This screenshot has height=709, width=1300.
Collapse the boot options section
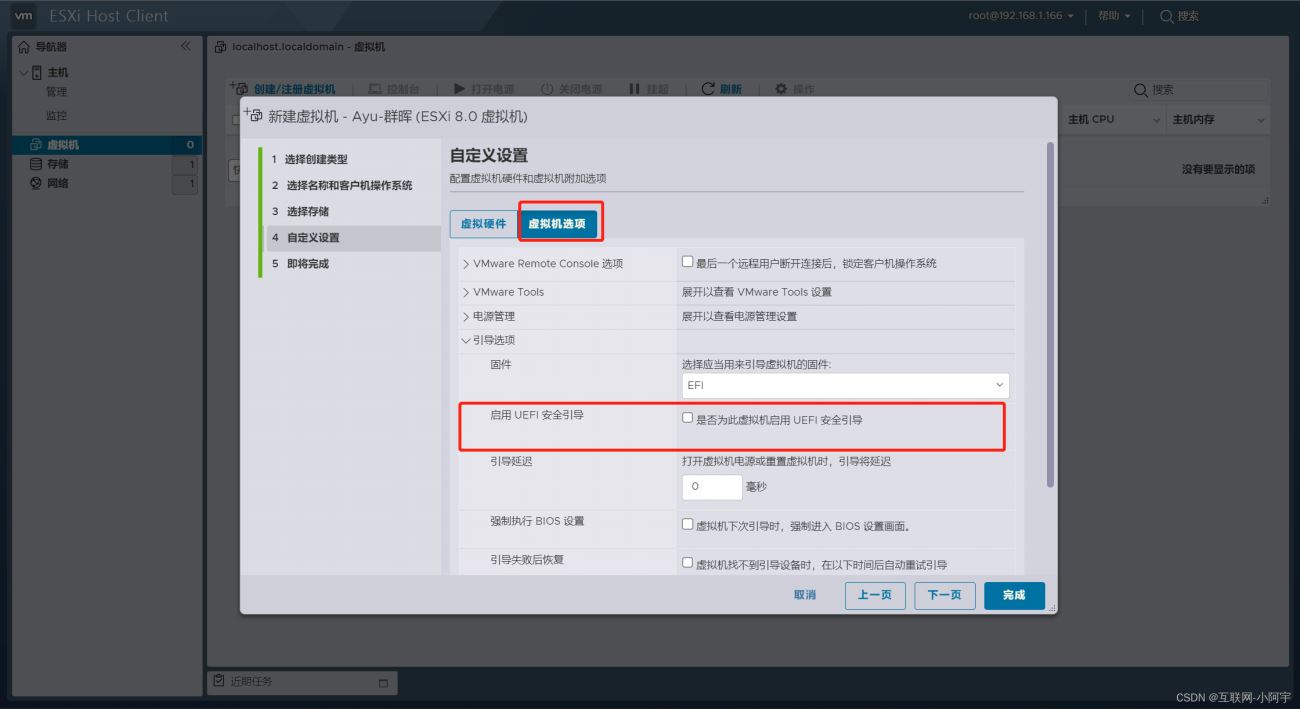(x=465, y=340)
